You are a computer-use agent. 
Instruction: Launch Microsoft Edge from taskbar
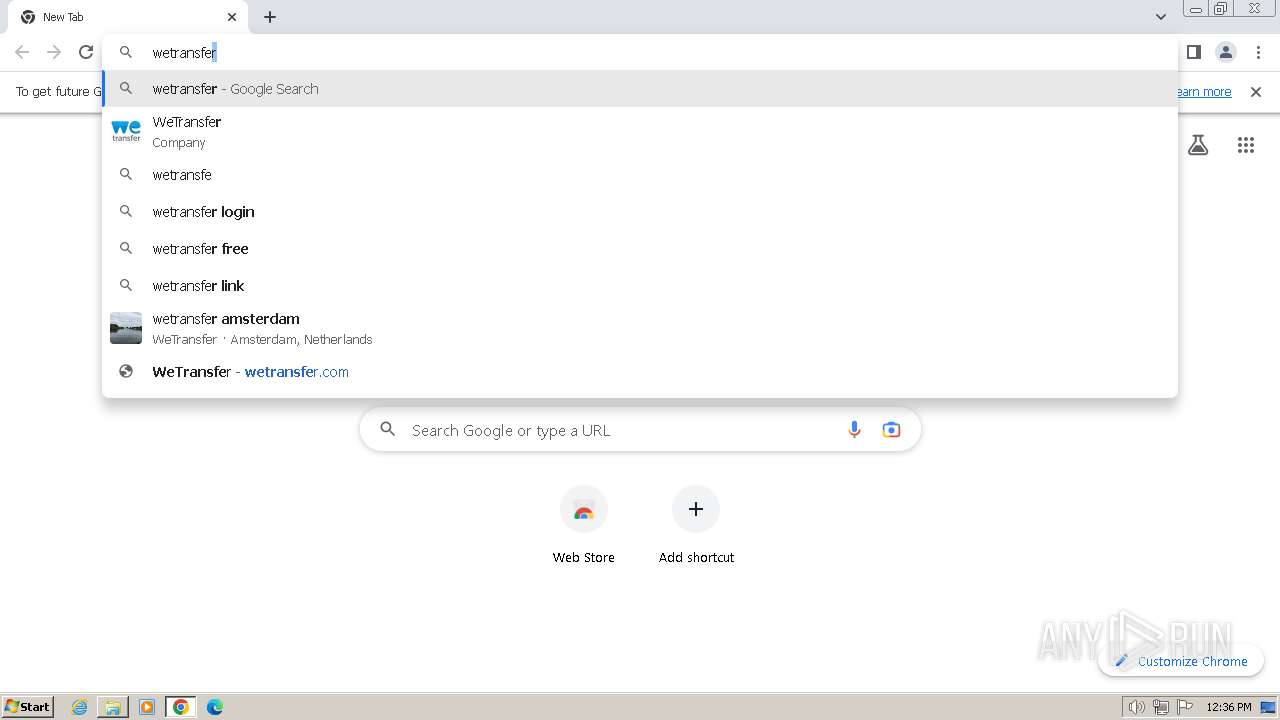pyautogui.click(x=214, y=707)
